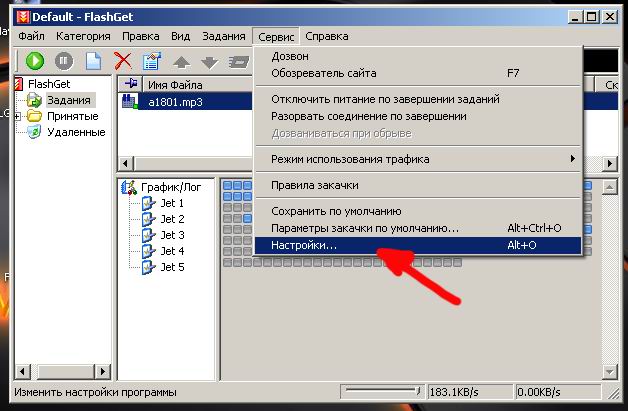Image resolution: width=628 pixels, height=411 pixels.
Task: Open the Категория menu
Action: (83, 36)
